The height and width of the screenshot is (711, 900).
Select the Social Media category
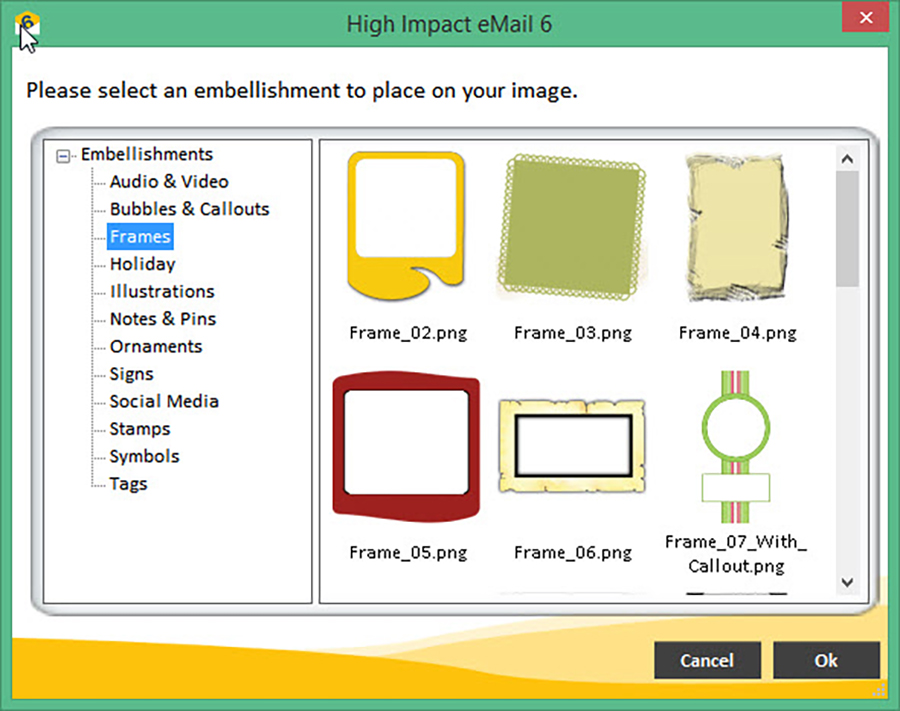[x=164, y=401]
